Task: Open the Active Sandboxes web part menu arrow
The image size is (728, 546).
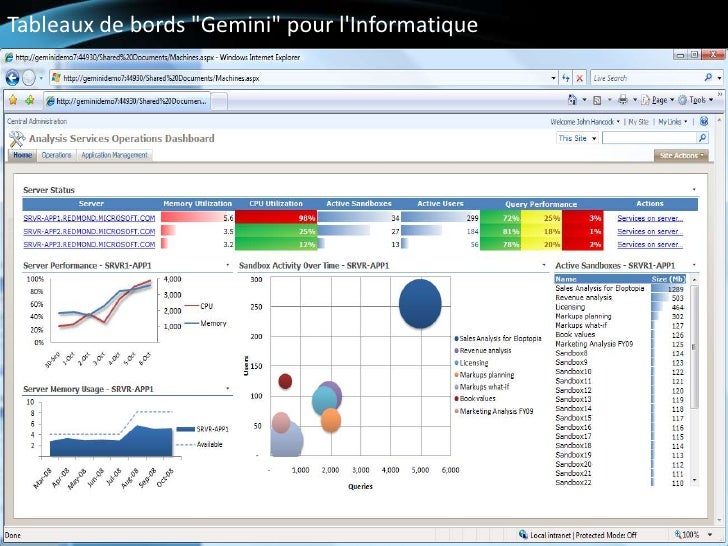Action: (694, 265)
